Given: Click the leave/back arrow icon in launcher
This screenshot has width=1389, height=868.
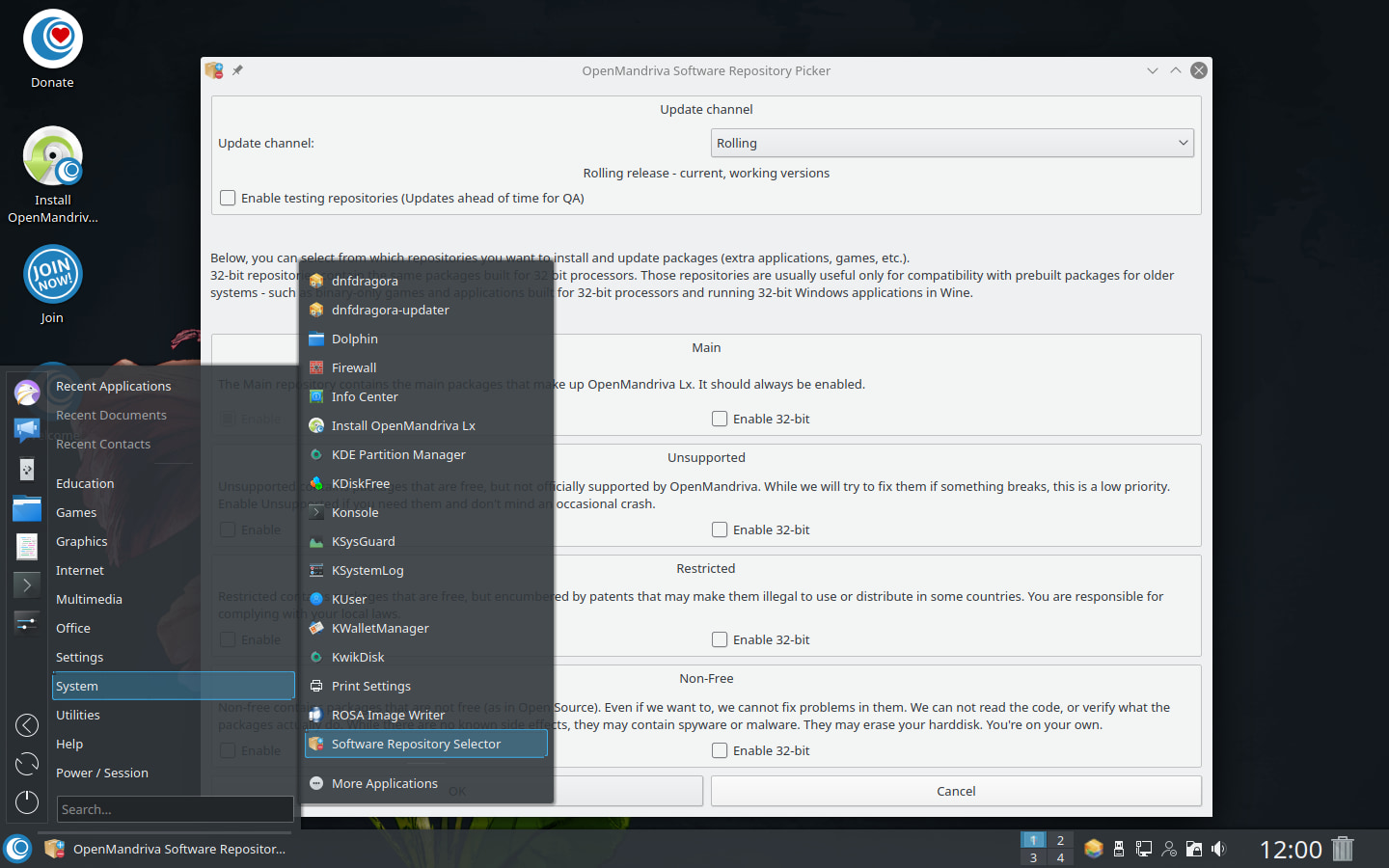Looking at the screenshot, I should (27, 725).
